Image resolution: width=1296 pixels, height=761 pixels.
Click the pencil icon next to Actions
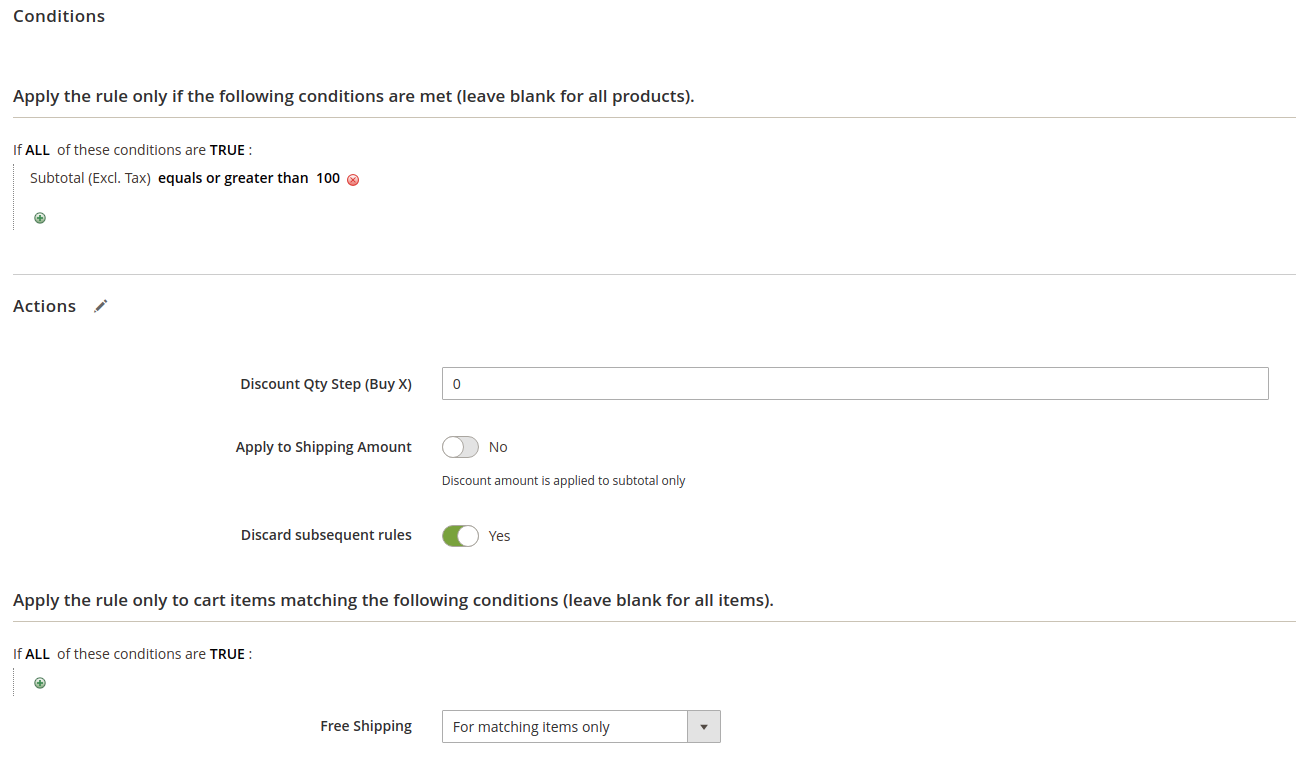point(100,306)
